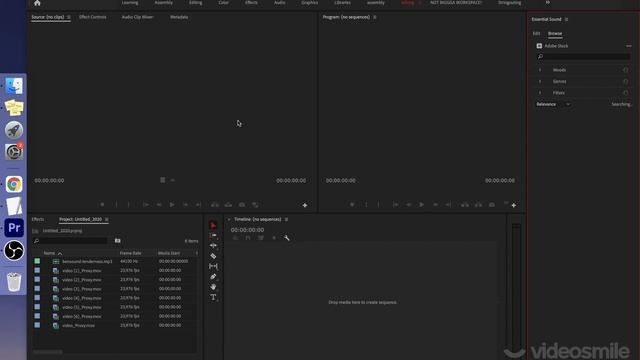Select the Razor tool

[213, 256]
